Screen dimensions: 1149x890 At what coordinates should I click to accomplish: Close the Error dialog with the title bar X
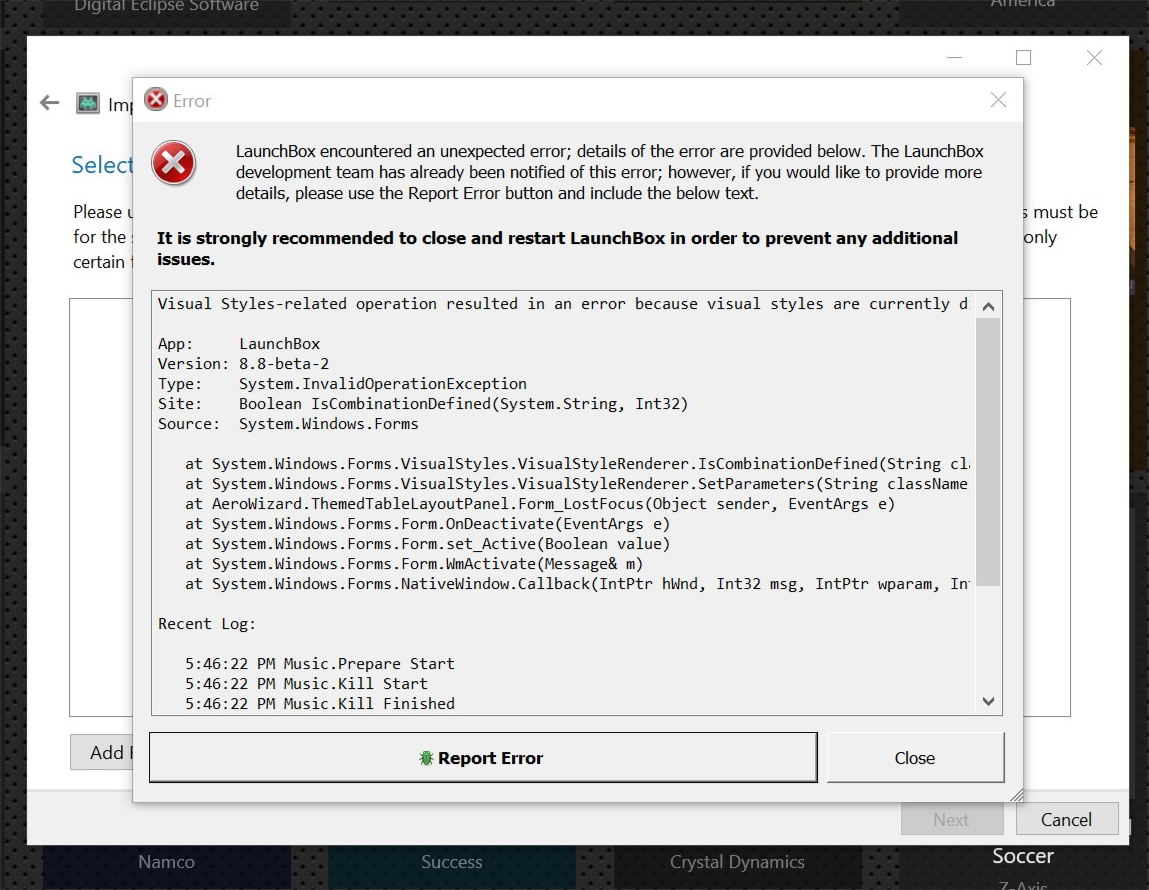pyautogui.click(x=998, y=100)
